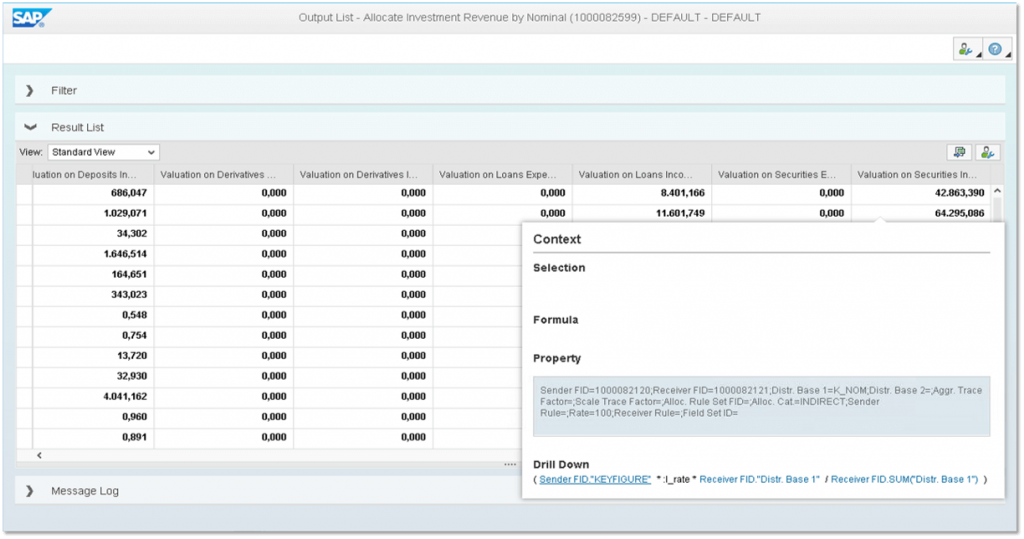Screen dimensions: 1024x539
Task: Click Valuation on Derivatives I... column header
Action: point(362,174)
